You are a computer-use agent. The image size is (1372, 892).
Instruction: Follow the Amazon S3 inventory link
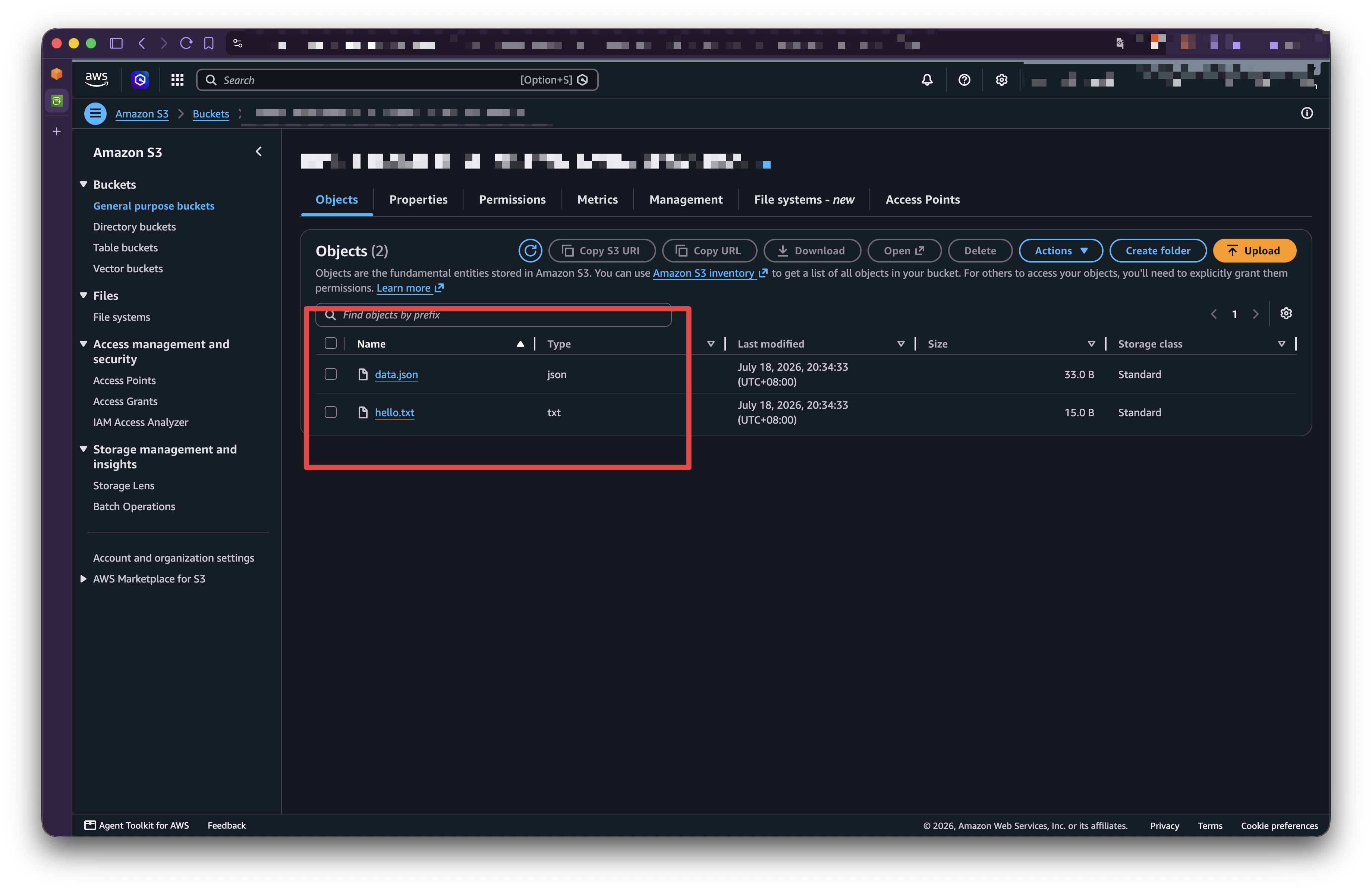pos(709,273)
